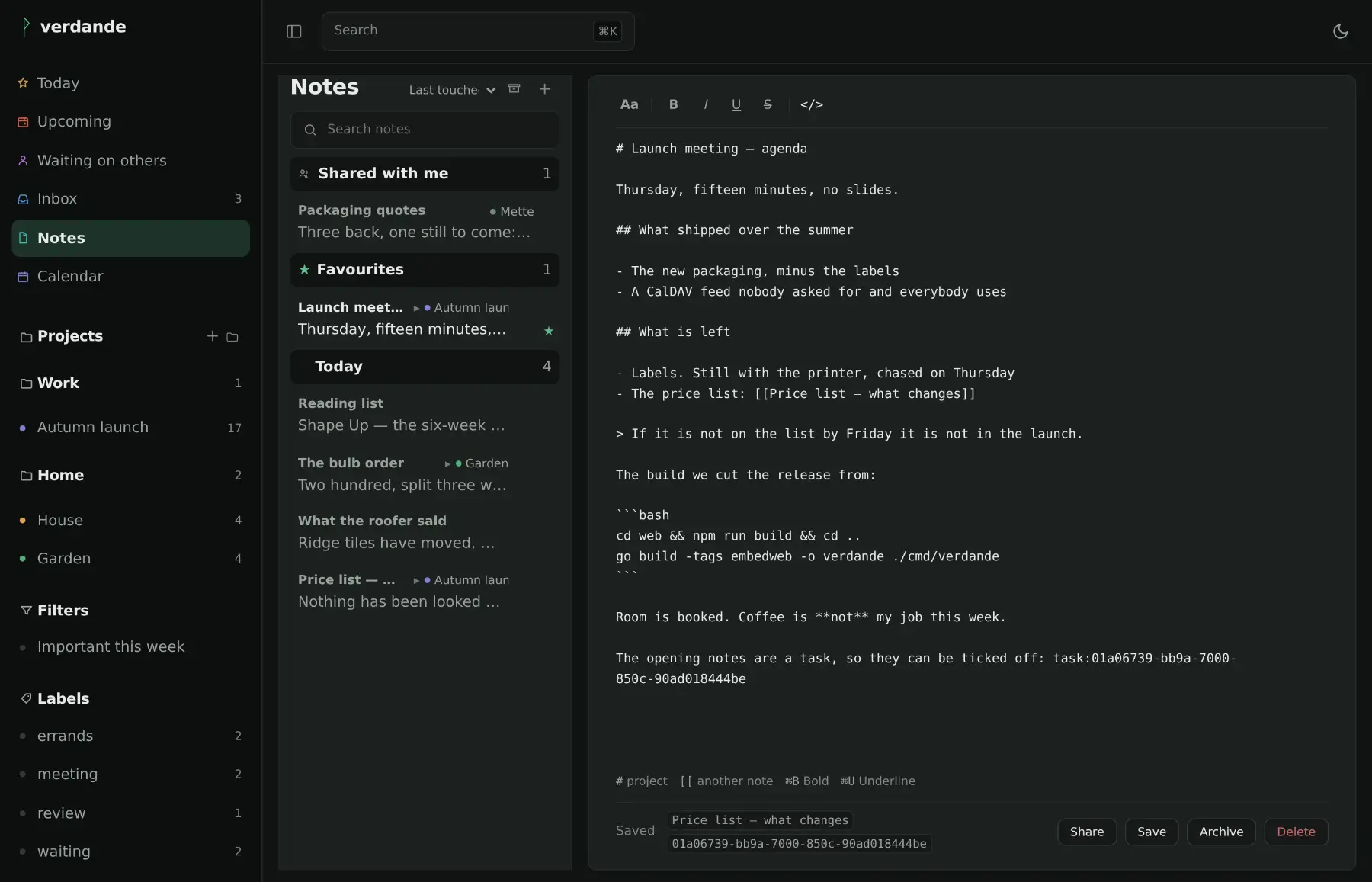The width and height of the screenshot is (1372, 882).
Task: Open the Garden project
Action: point(130,559)
